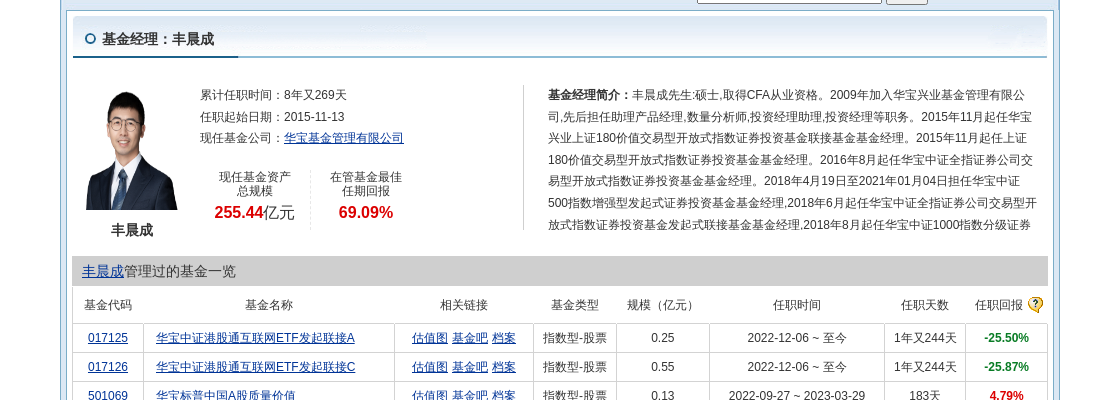This screenshot has width=1120, height=400.
Task: View 估值图 for fund 017126
Action: 429,367
